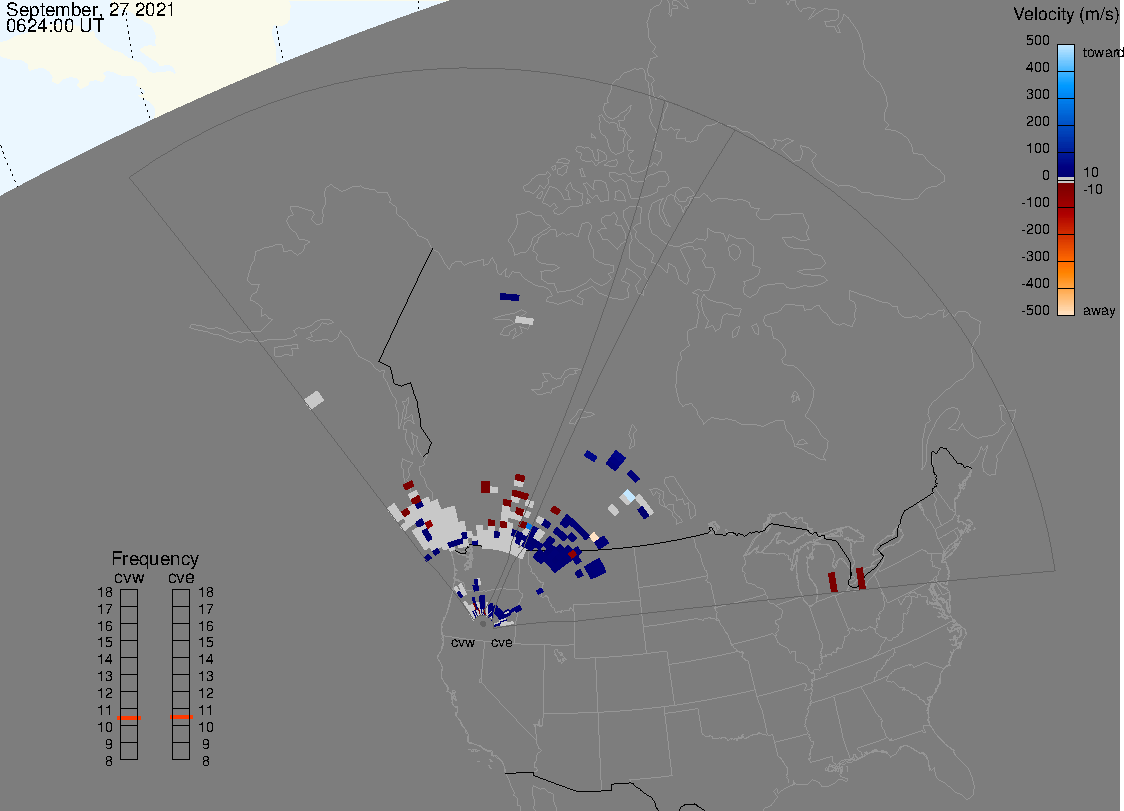Click the '-200' label on velocity scale
The image size is (1124, 811).
click(x=1035, y=229)
